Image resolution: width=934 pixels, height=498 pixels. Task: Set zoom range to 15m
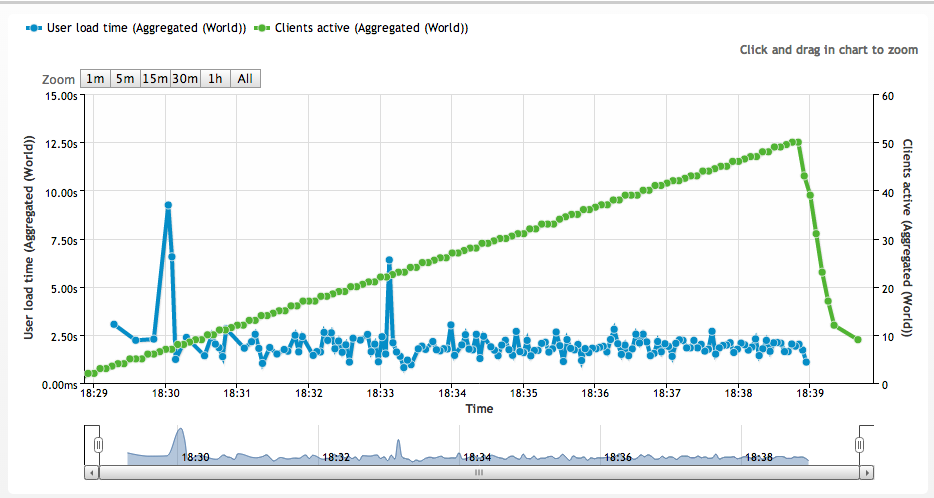(x=155, y=79)
